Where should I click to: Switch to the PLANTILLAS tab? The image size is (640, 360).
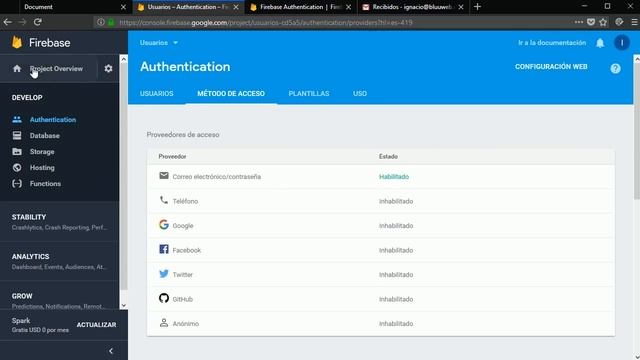[309, 93]
